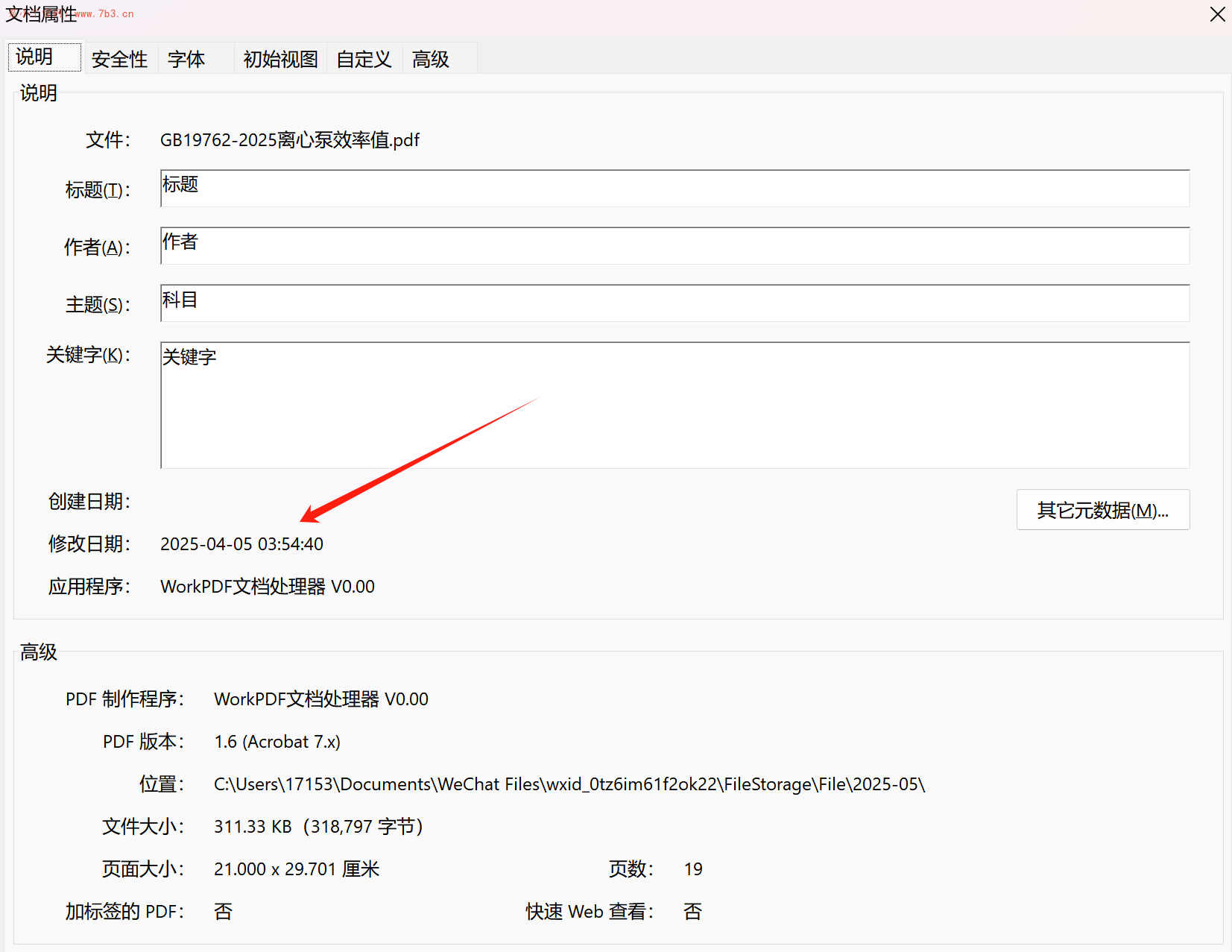This screenshot has height=952, width=1232.
Task: Close the 文档属性 dialog
Action: pos(1217,14)
